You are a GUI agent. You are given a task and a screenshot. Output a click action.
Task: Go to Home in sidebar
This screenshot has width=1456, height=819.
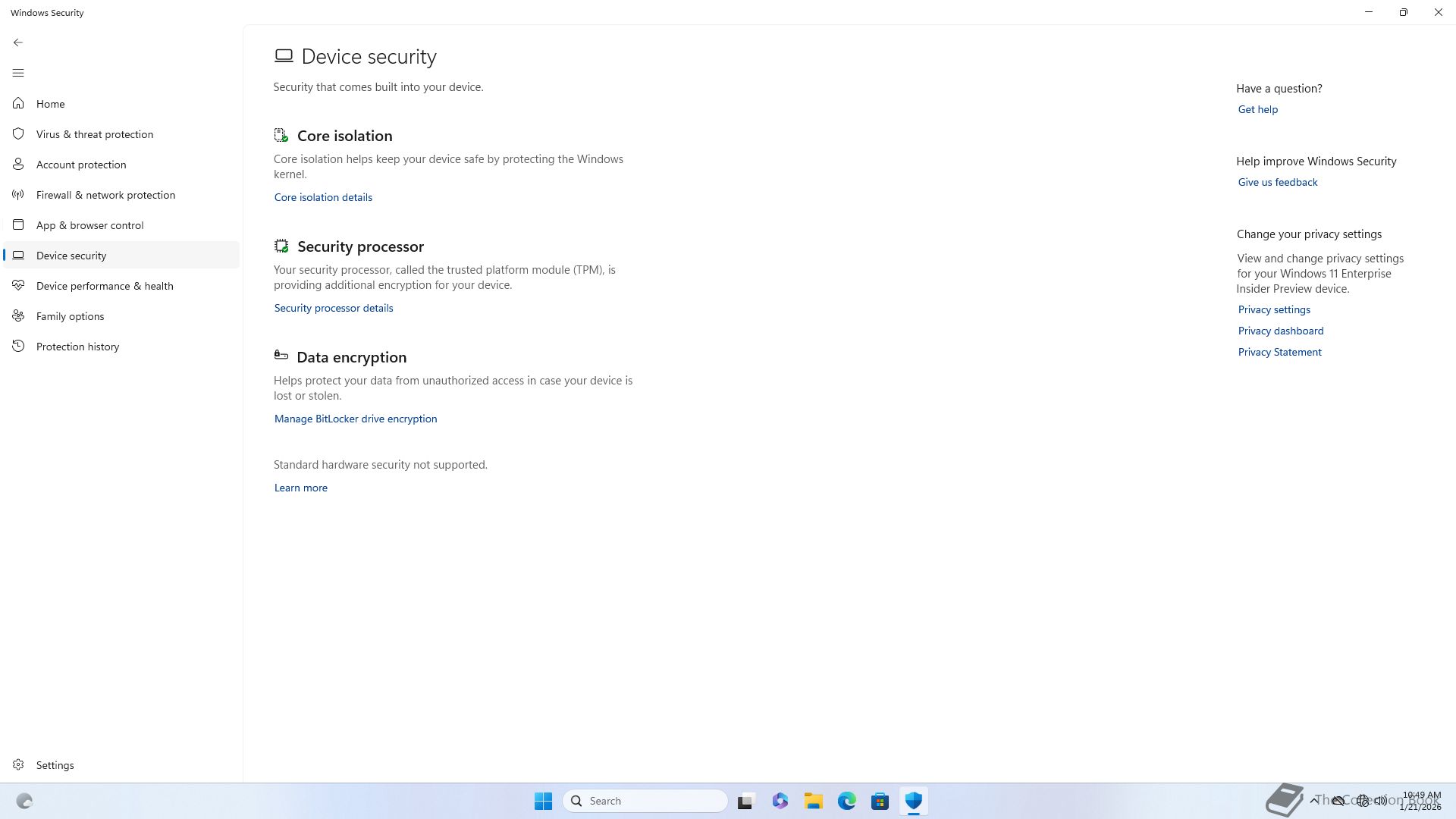tap(50, 104)
